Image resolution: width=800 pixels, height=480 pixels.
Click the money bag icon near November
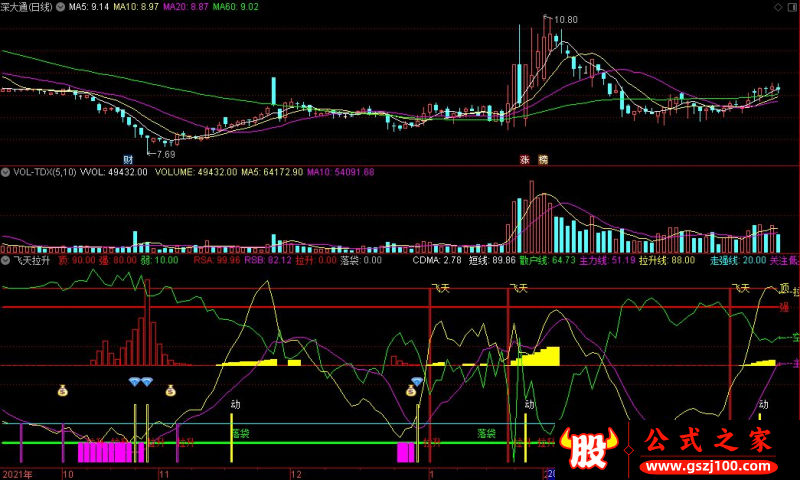tap(170, 391)
